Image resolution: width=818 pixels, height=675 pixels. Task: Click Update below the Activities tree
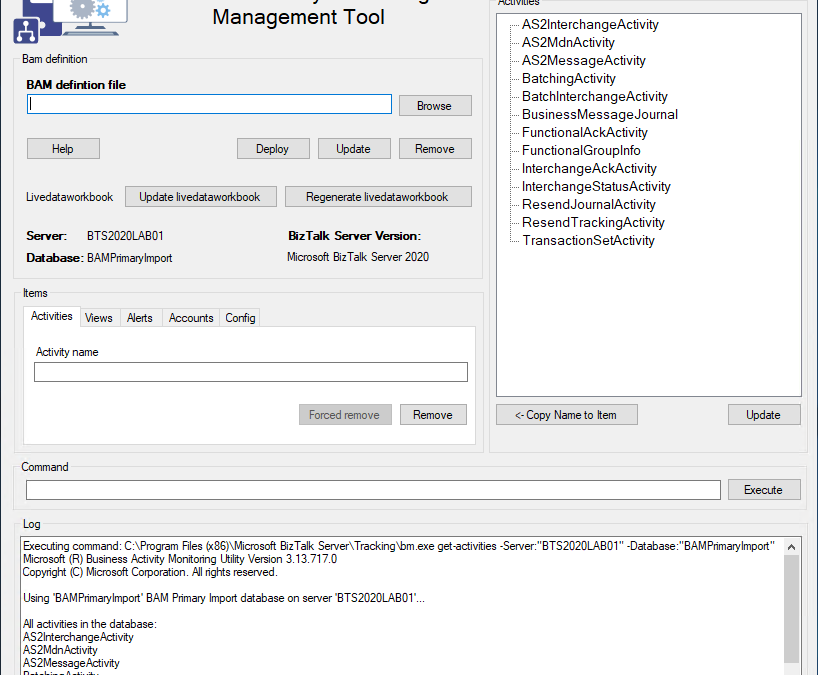coord(764,415)
